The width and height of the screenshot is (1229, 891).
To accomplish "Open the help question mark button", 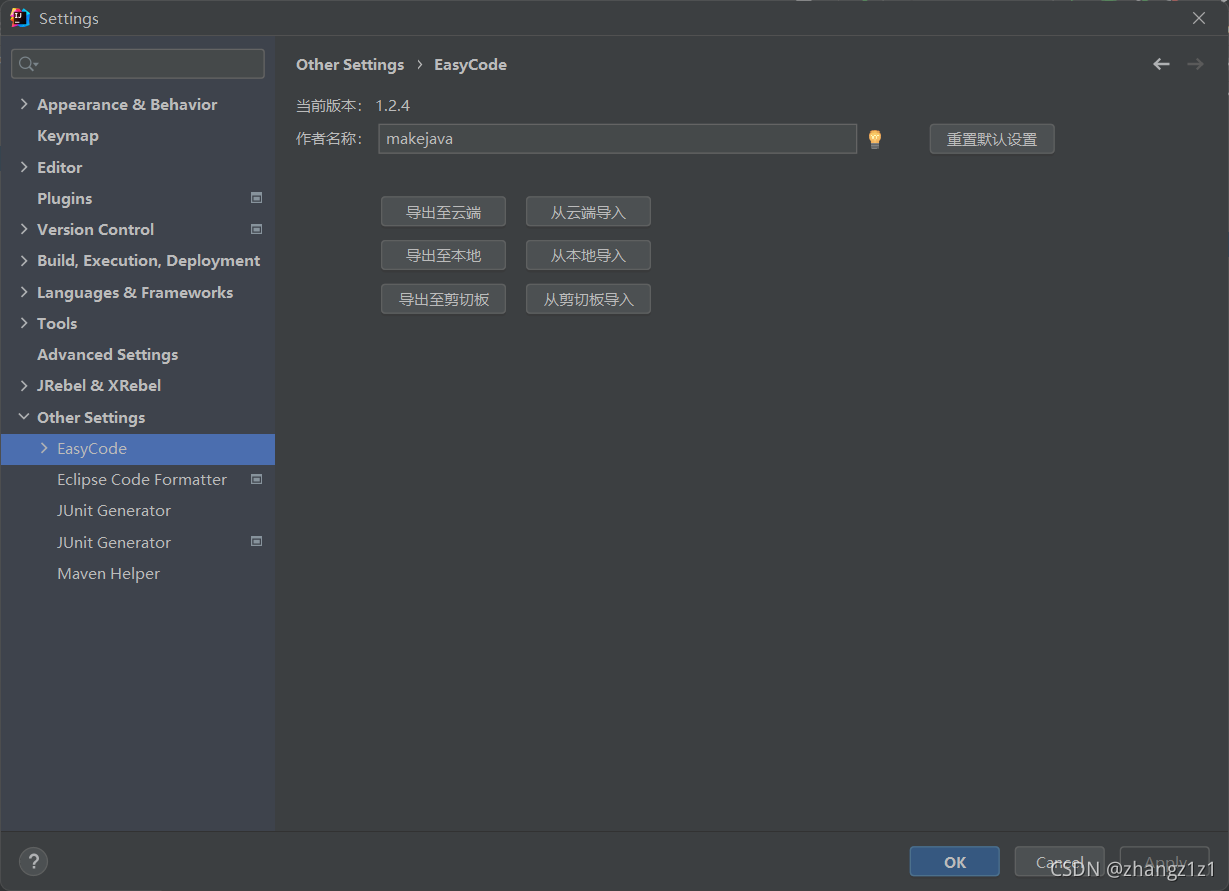I will coord(33,861).
